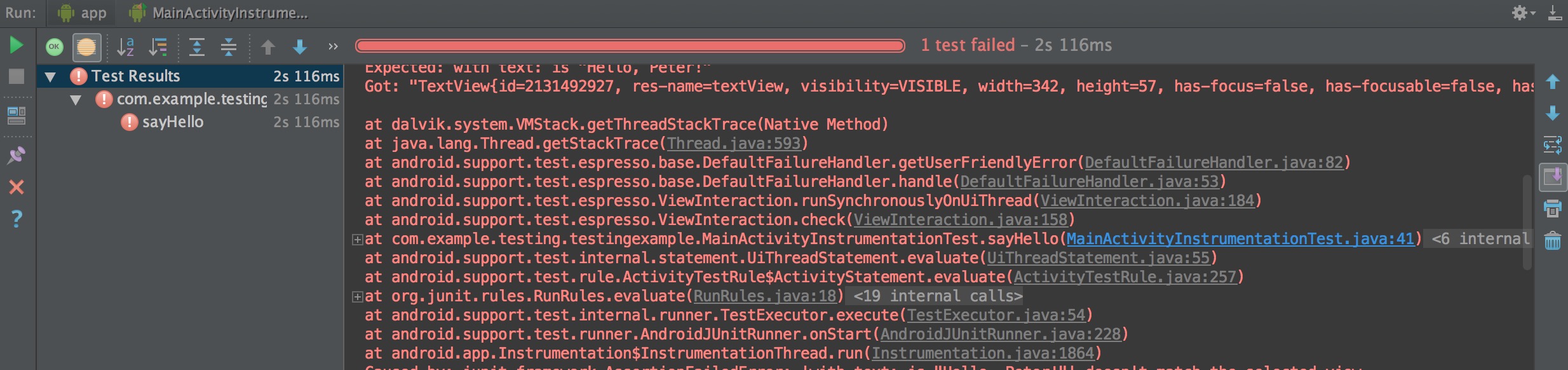The height and width of the screenshot is (370, 1568).
Task: Collapse the Test Results tree node
Action: (x=50, y=77)
